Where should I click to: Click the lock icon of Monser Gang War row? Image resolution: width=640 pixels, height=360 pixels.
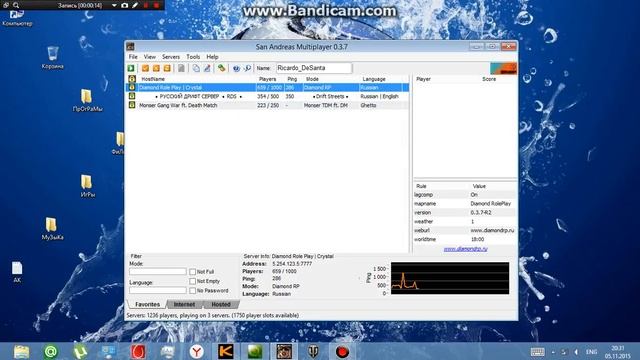click(132, 105)
